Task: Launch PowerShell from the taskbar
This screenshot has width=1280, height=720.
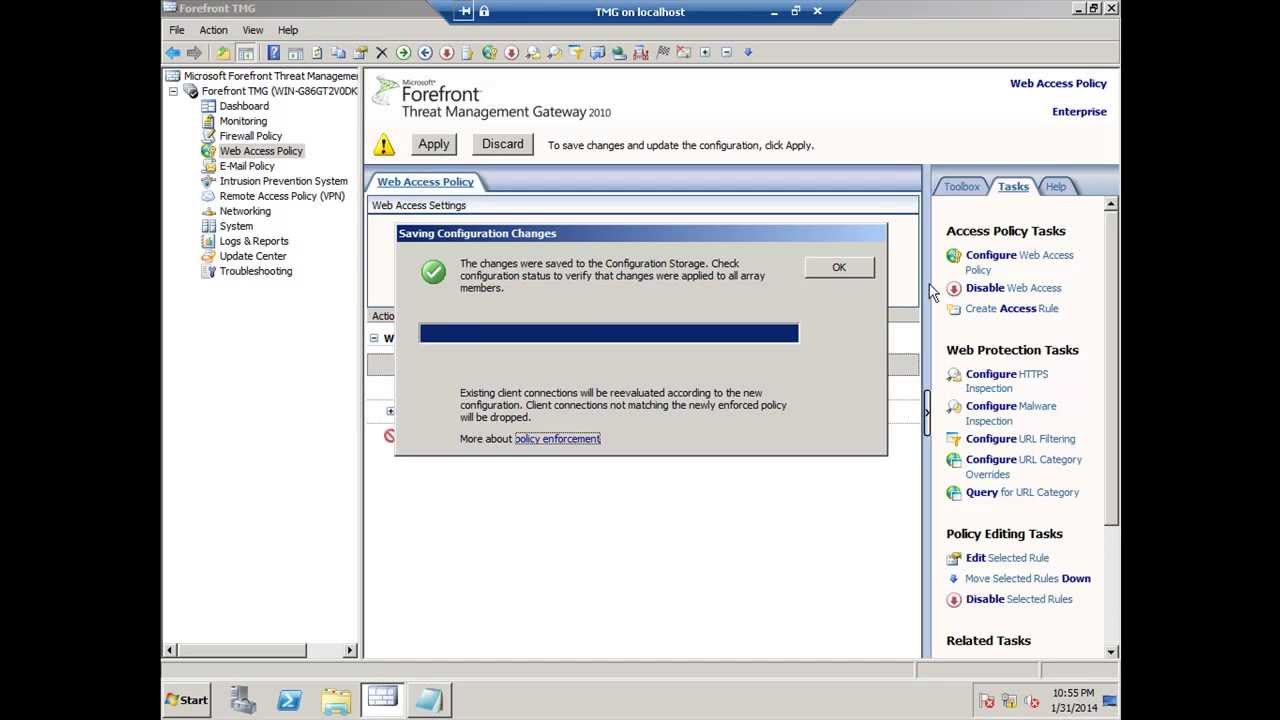Action: (289, 700)
